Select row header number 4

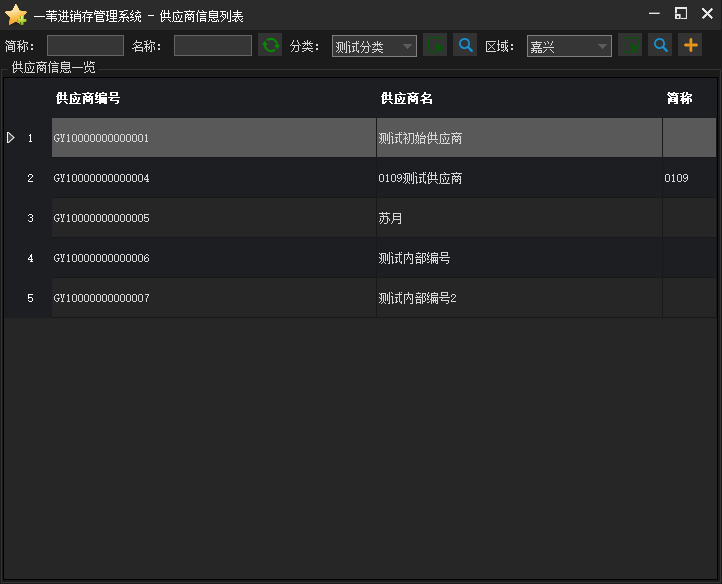click(x=28, y=258)
